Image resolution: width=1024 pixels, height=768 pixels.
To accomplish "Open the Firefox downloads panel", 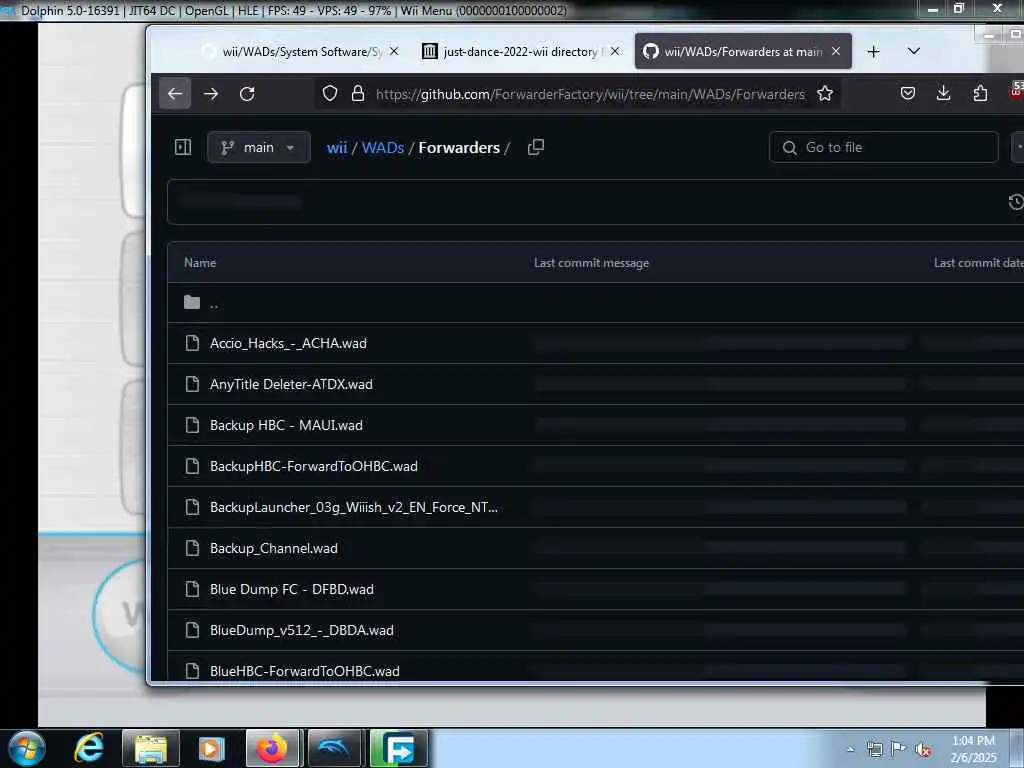I will pos(944,94).
